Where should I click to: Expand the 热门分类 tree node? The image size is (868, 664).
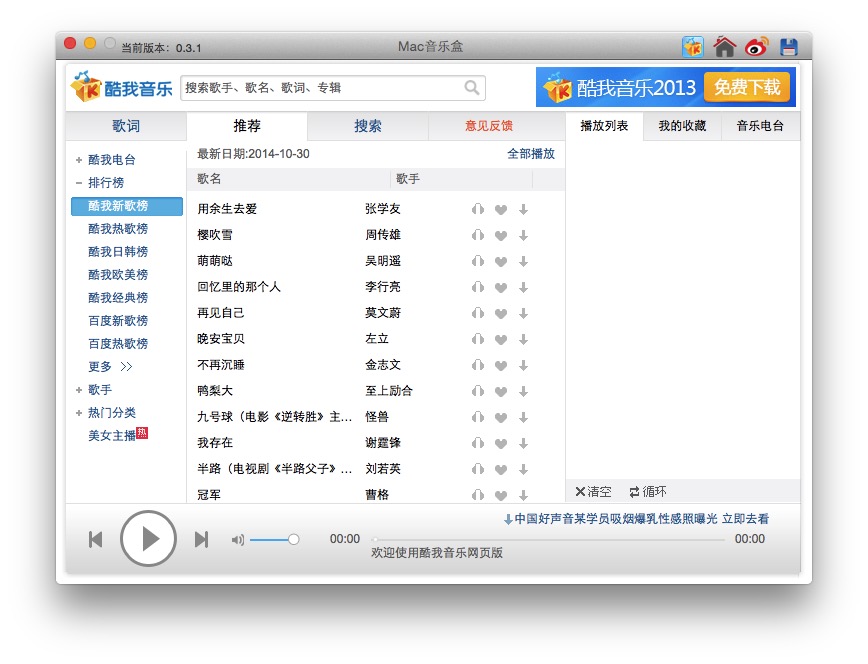(79, 413)
